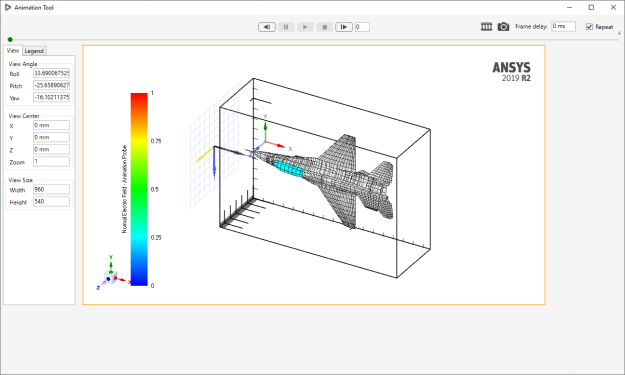625x375 pixels.
Task: Export animation with film strip icon
Action: pos(486,27)
